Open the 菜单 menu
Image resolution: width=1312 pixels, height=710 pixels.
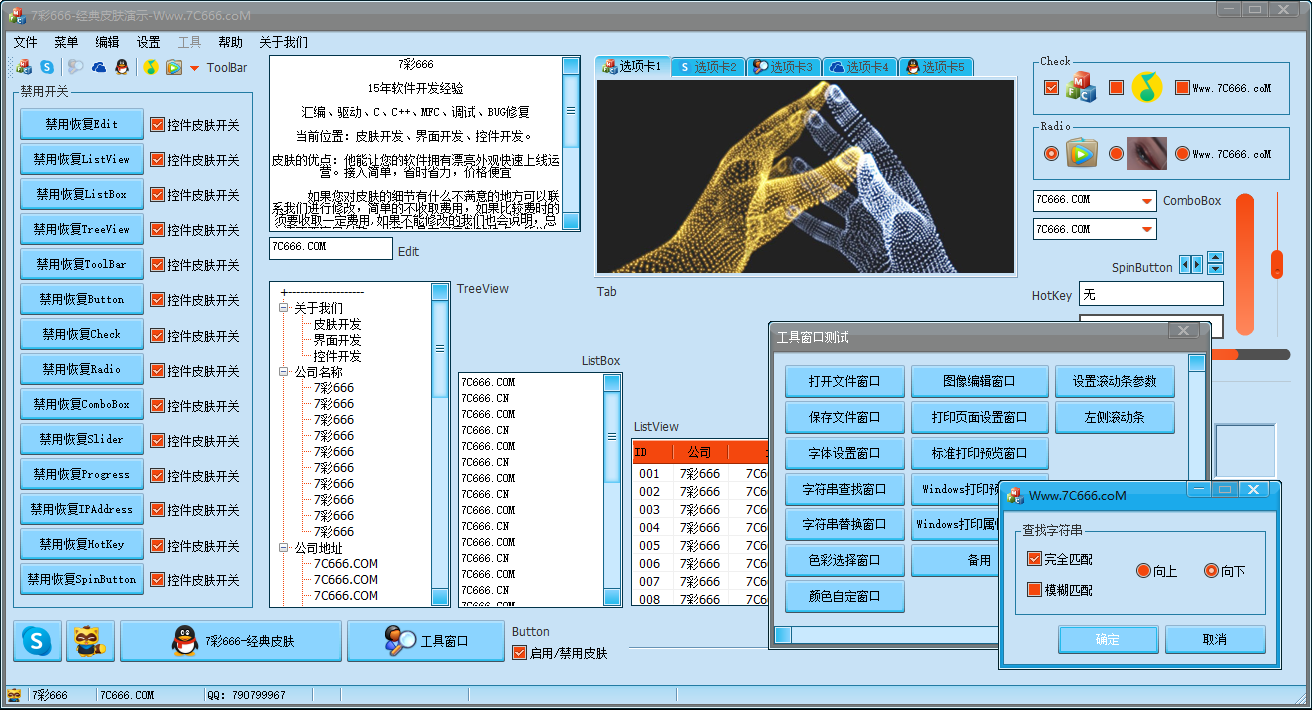click(66, 42)
